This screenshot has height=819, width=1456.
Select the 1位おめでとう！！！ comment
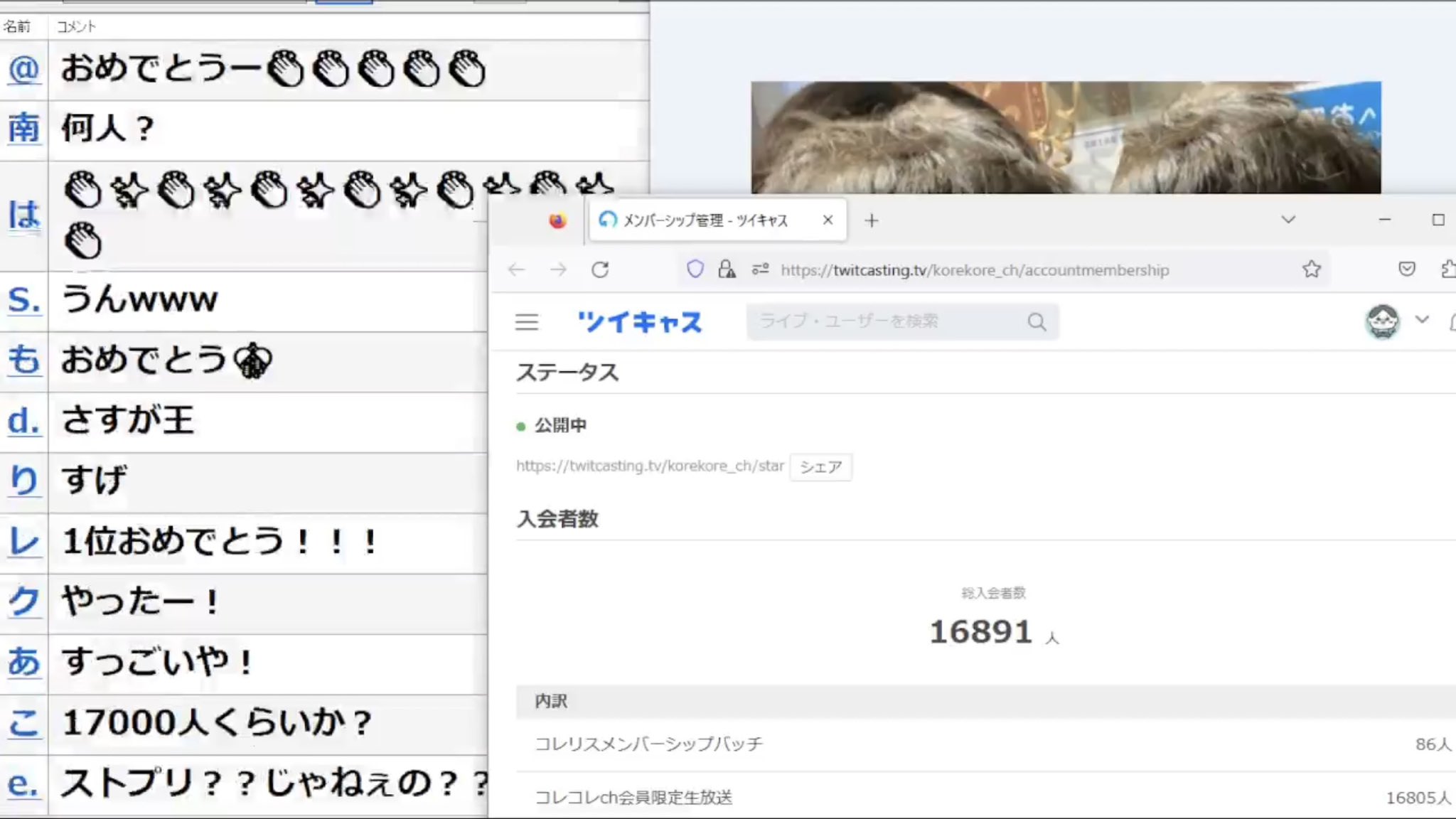pyautogui.click(x=220, y=541)
